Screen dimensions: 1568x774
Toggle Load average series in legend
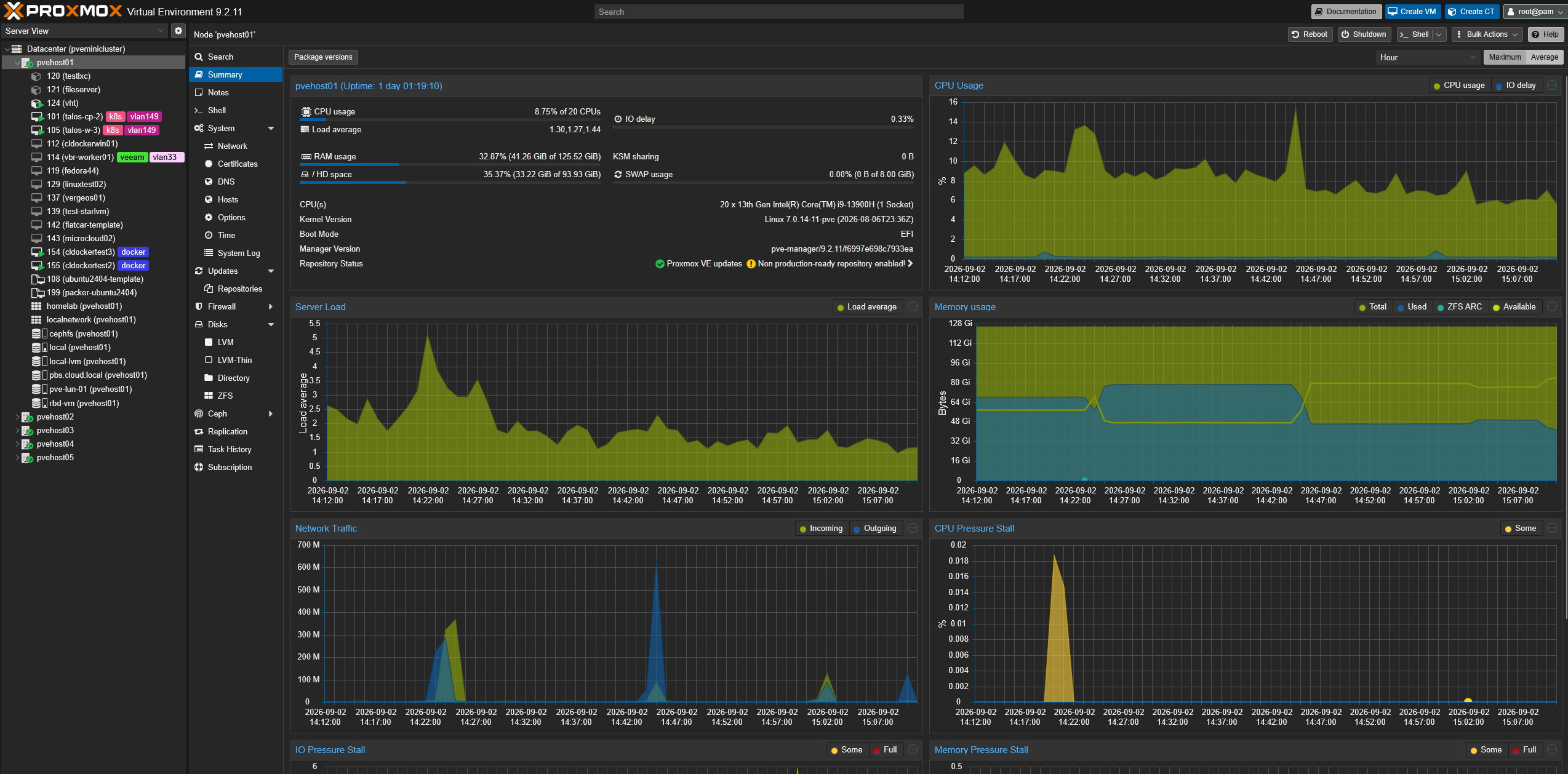866,307
